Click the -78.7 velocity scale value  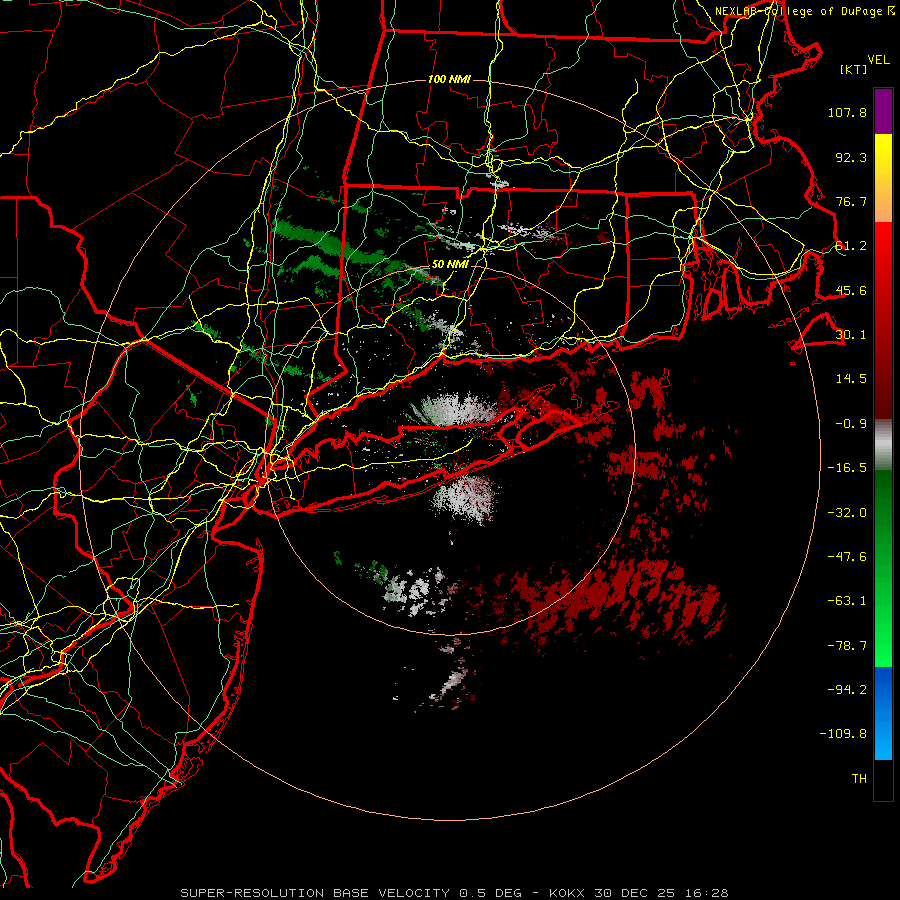click(x=847, y=646)
